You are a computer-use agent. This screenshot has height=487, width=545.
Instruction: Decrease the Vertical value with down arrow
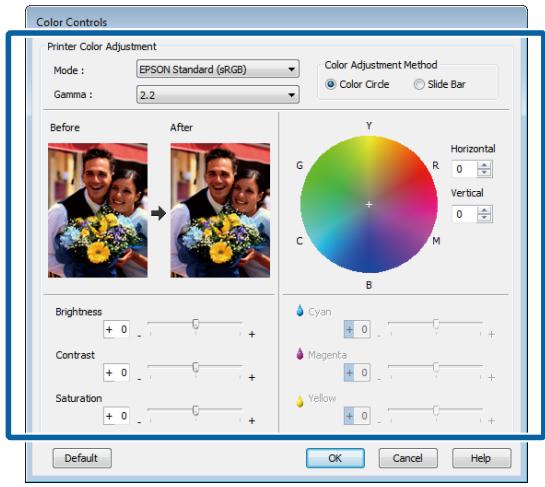coord(484,218)
